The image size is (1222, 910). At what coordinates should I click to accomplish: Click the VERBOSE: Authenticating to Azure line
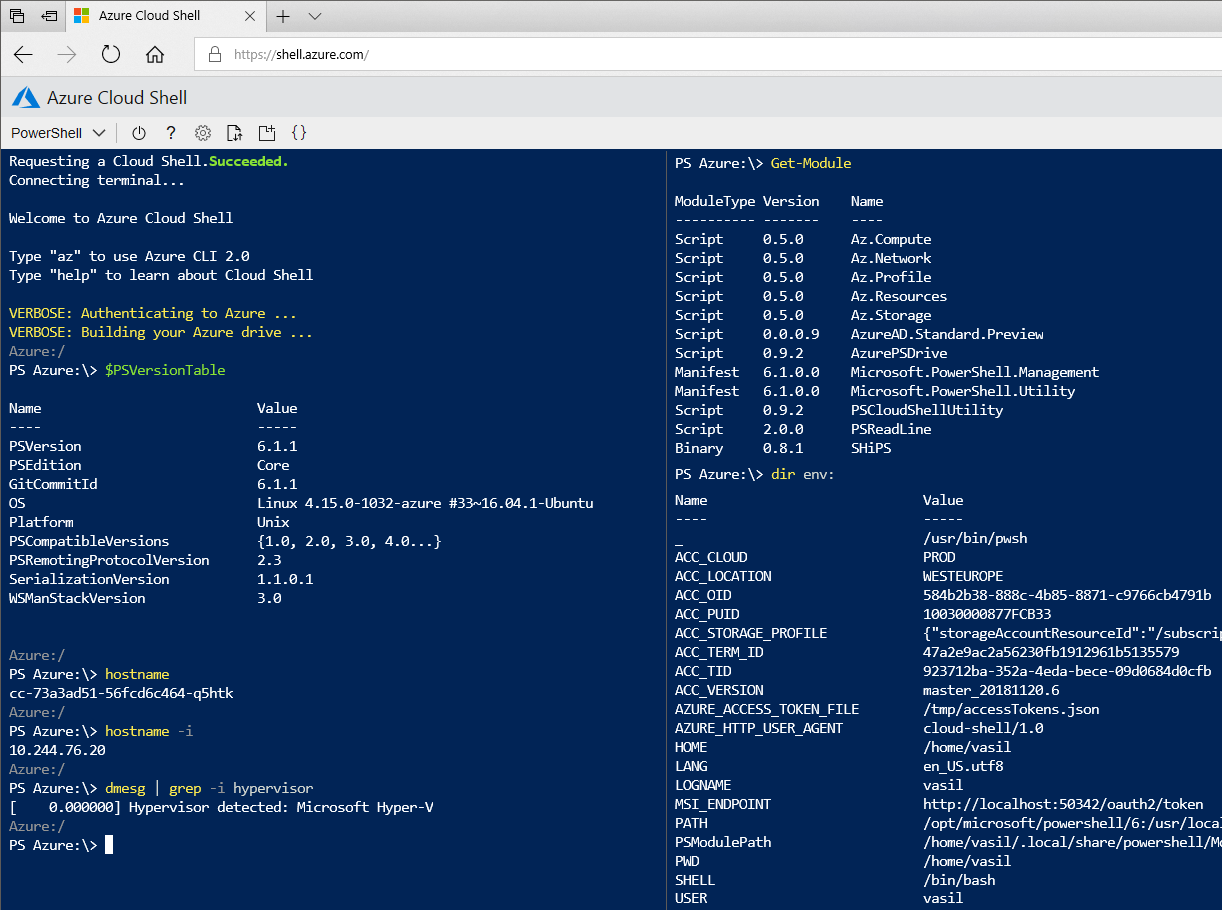(x=153, y=313)
